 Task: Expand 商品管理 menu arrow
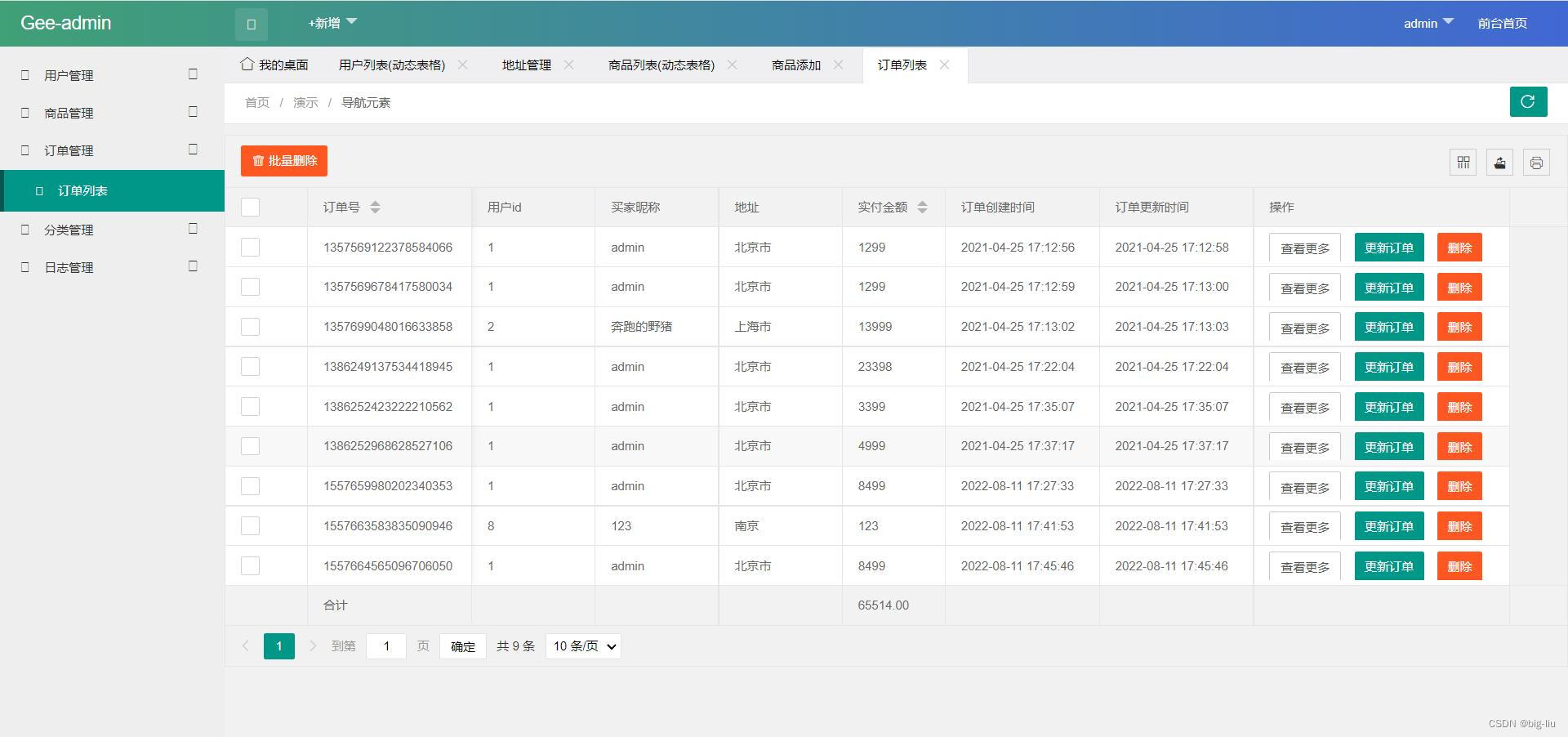click(x=194, y=112)
